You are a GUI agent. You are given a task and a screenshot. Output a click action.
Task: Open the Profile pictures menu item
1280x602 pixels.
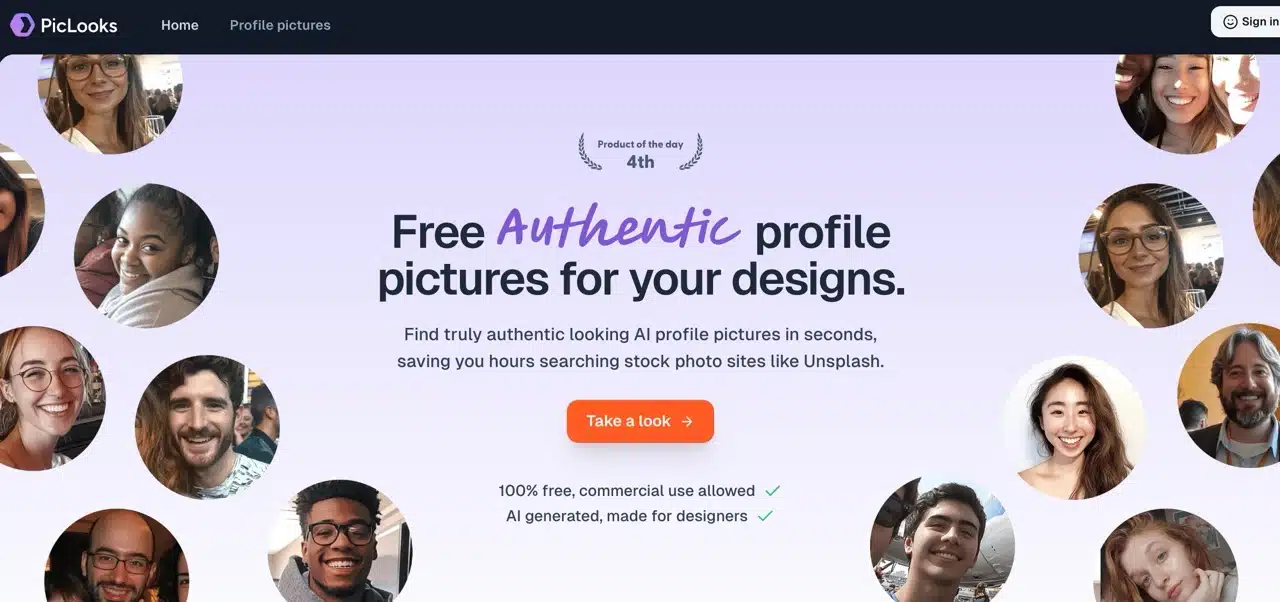point(280,25)
